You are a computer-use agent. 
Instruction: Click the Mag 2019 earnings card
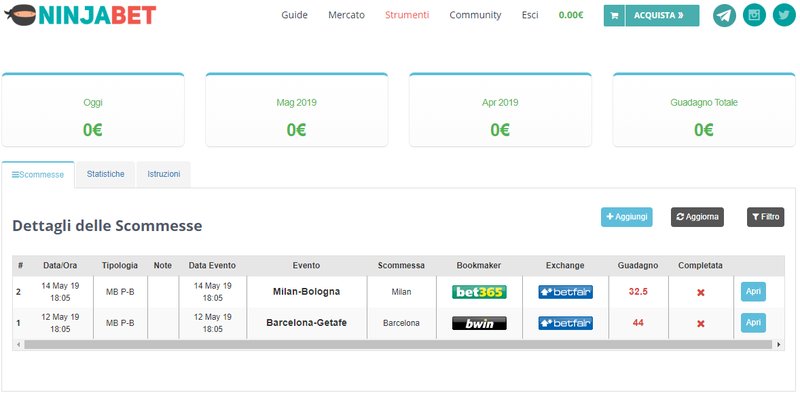pos(296,110)
